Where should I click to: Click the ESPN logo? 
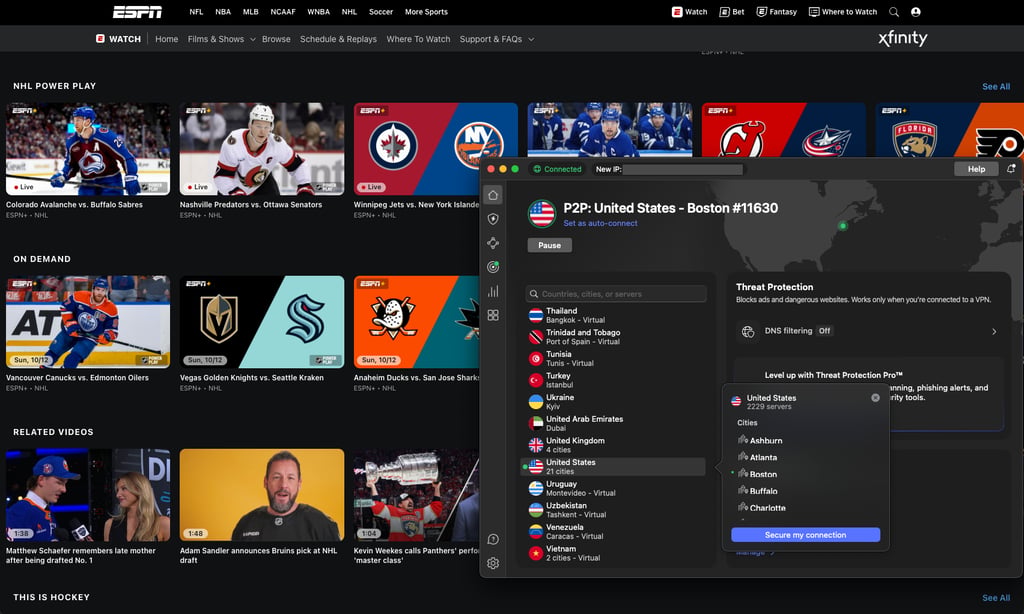point(137,12)
